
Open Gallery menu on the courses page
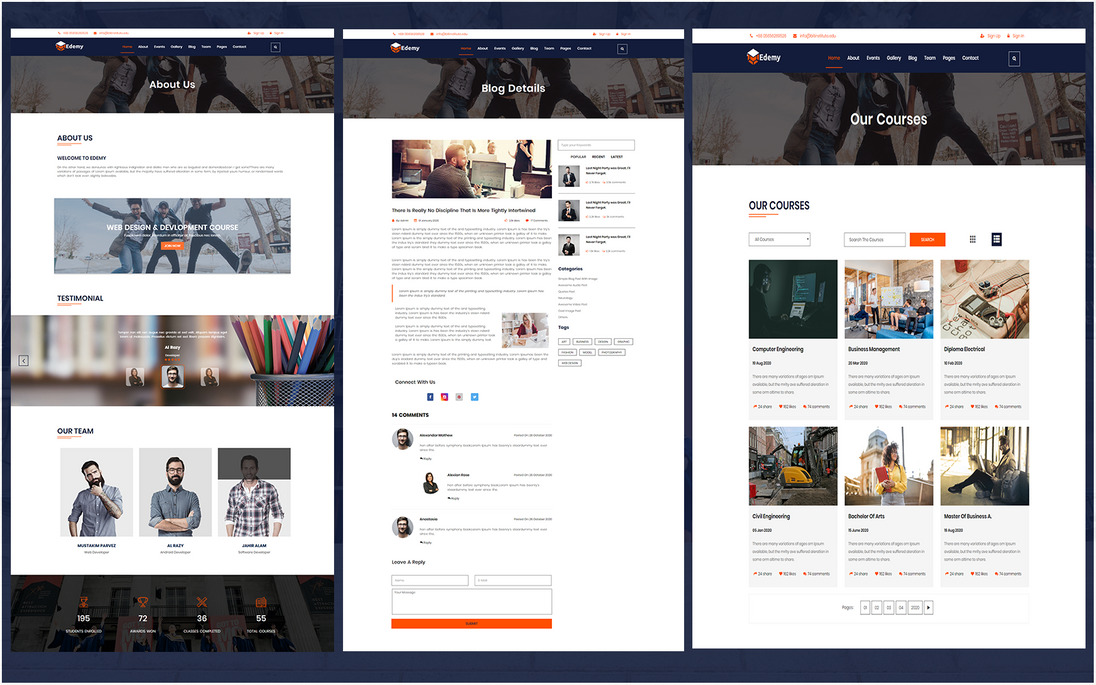(893, 58)
